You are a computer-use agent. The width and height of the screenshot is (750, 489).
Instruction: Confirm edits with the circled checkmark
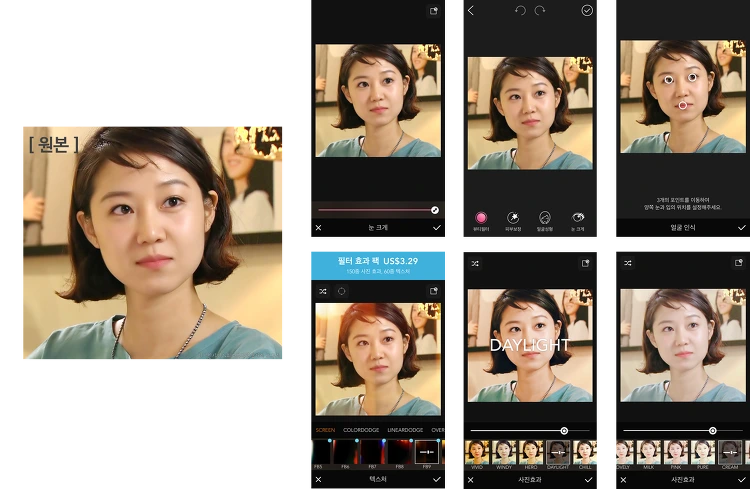[x=587, y=11]
